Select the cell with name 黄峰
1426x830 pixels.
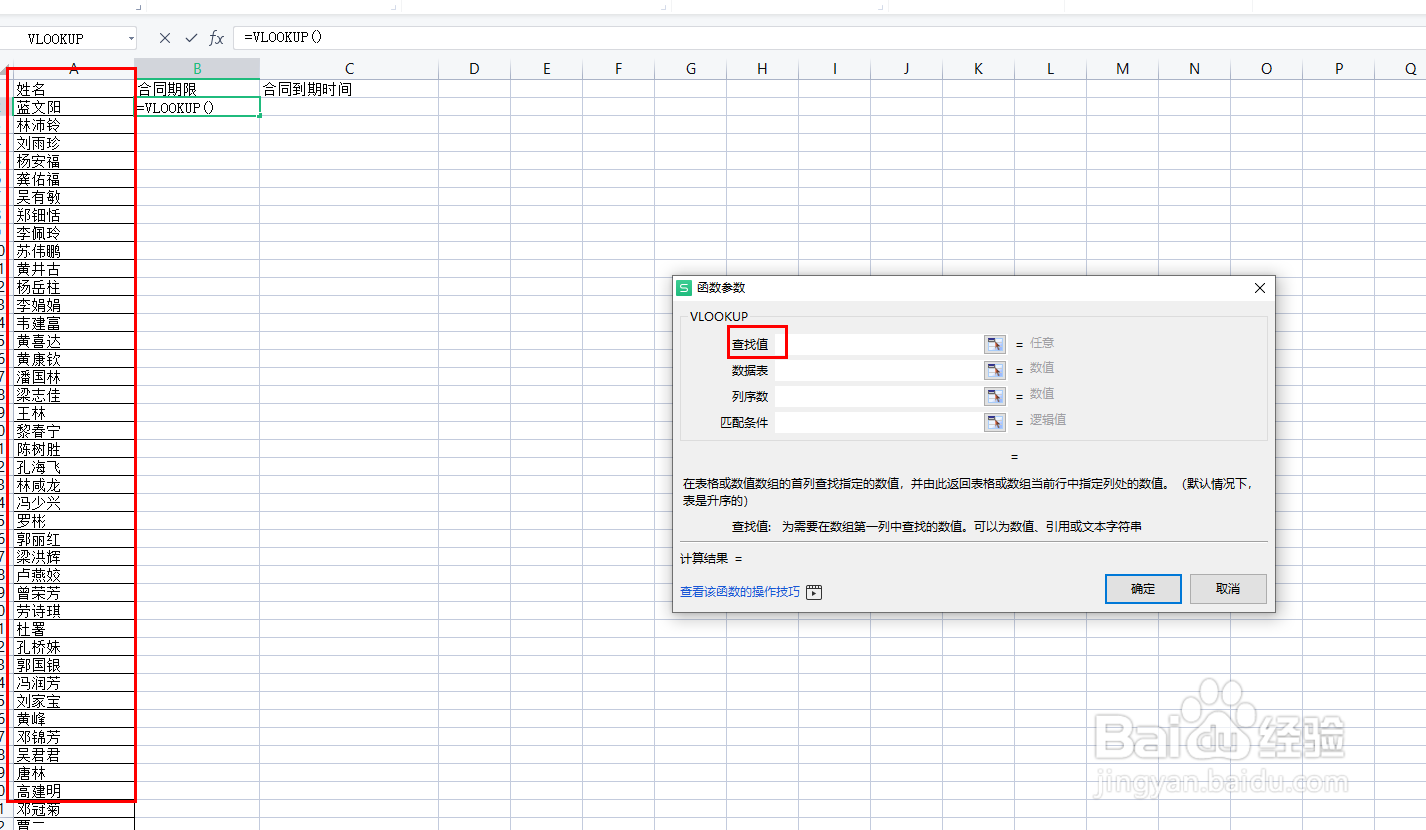pos(73,719)
